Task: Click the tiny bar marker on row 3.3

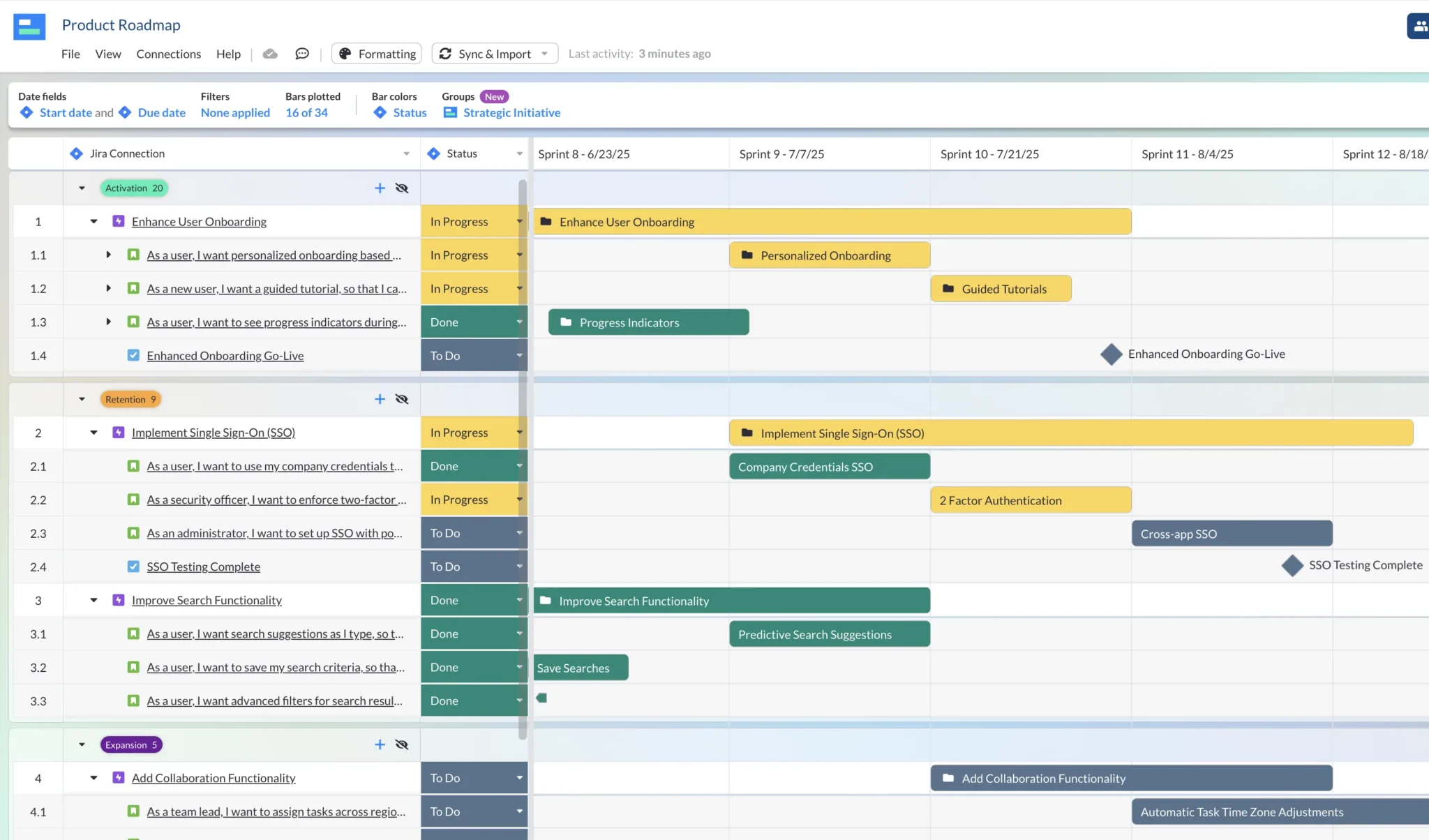Action: [541, 698]
